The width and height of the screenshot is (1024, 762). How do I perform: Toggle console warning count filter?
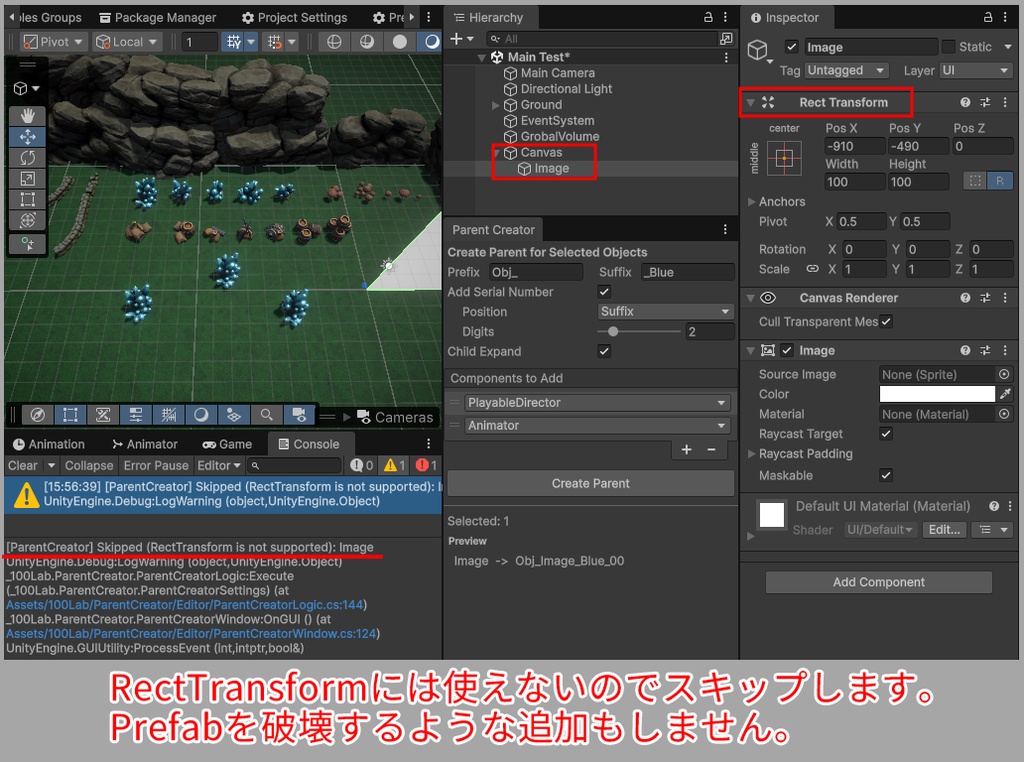pyautogui.click(x=394, y=466)
